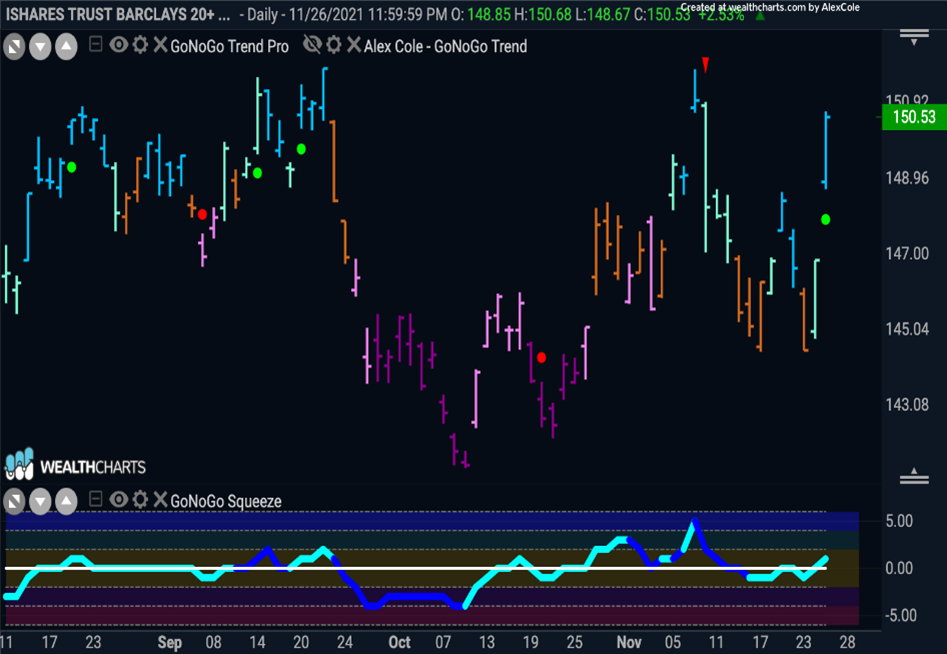Remove the GoNoGo Trend Pro indicator
The height and width of the screenshot is (654, 947).
[x=160, y=45]
